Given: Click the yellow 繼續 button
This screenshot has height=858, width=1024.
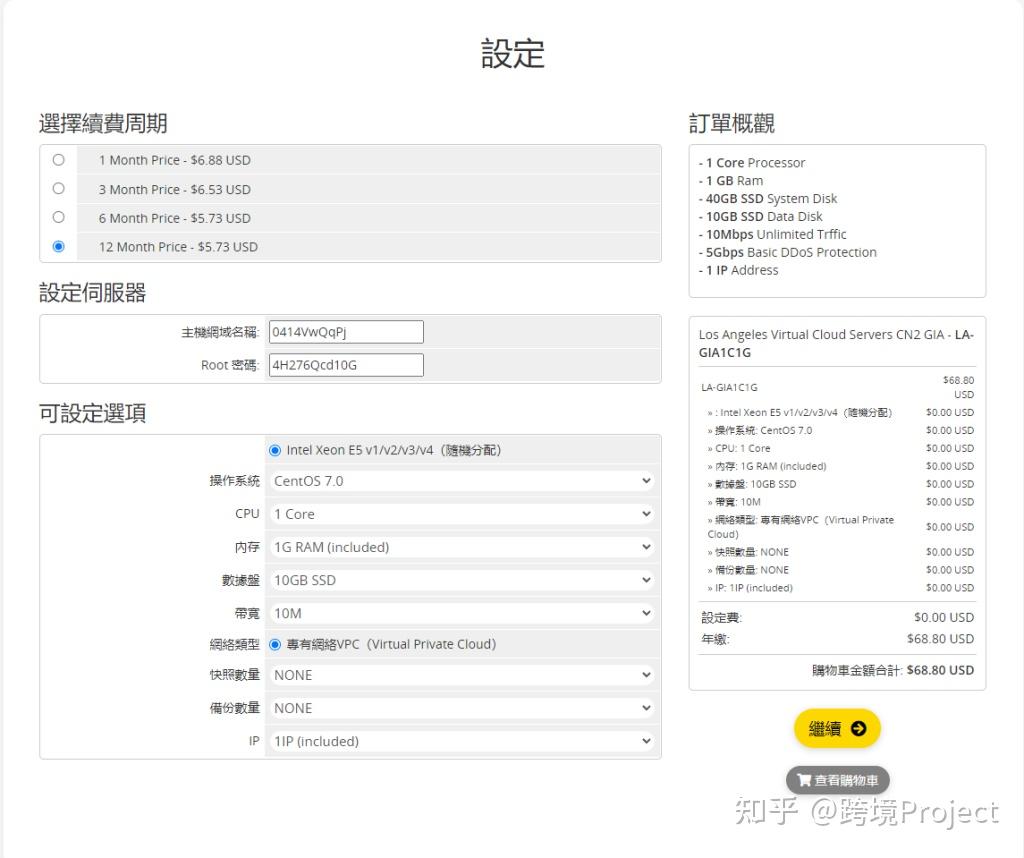Looking at the screenshot, I should pos(836,728).
